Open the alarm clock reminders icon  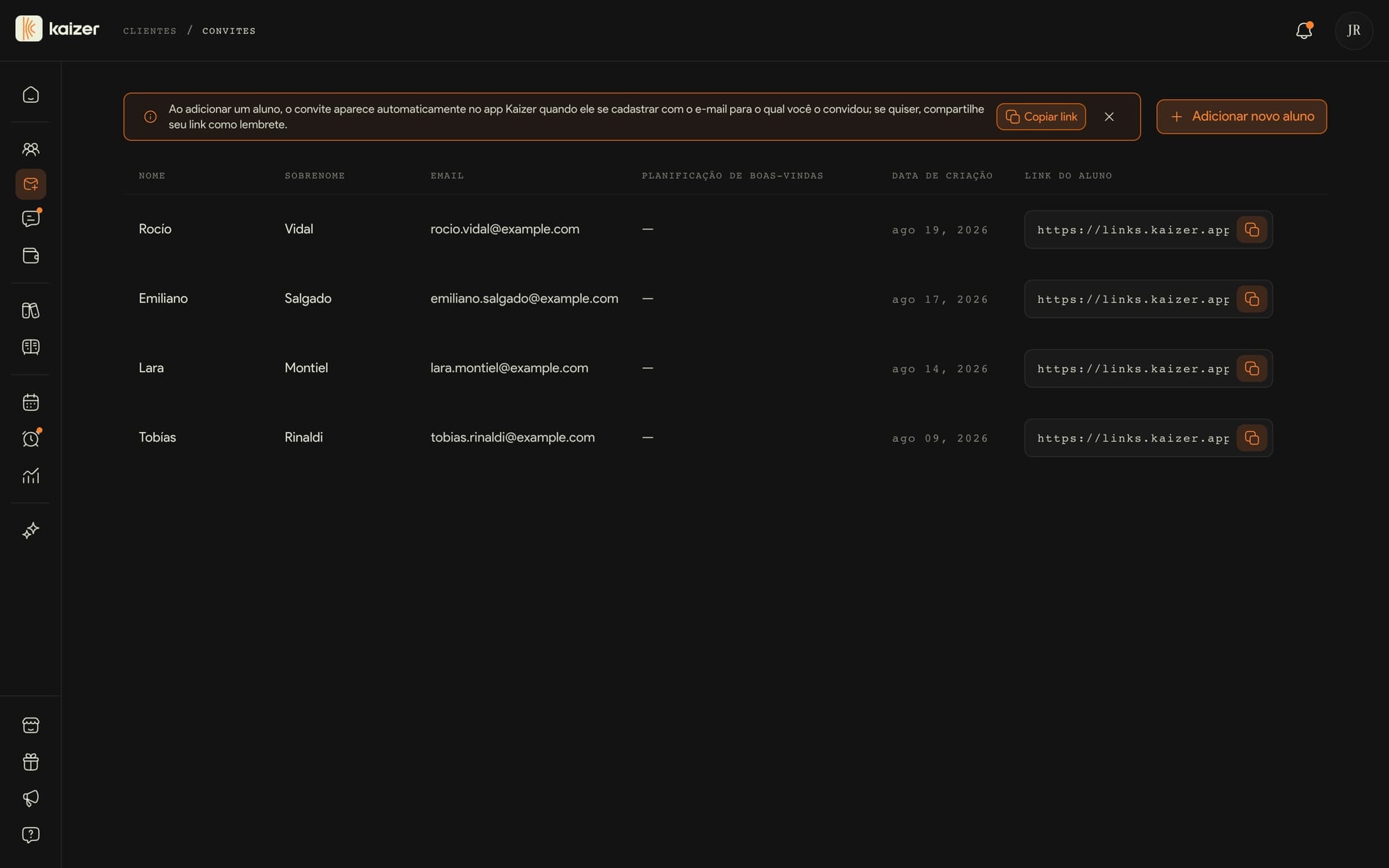[x=31, y=439]
